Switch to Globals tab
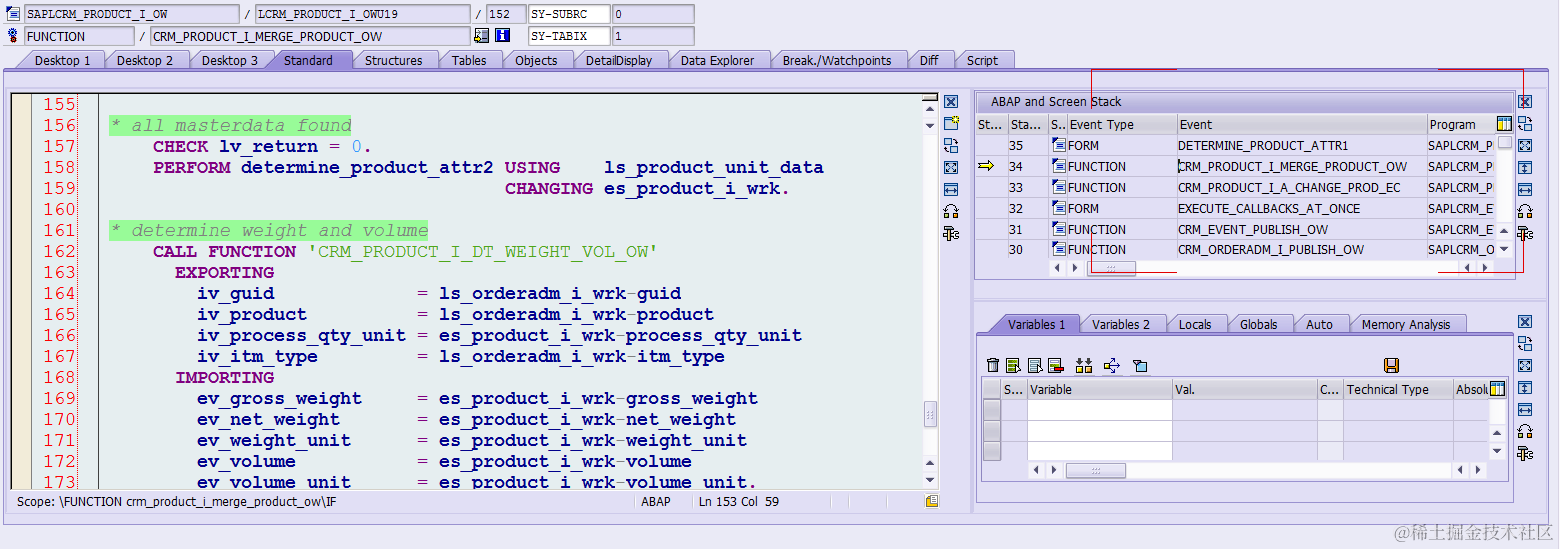 pos(1258,324)
